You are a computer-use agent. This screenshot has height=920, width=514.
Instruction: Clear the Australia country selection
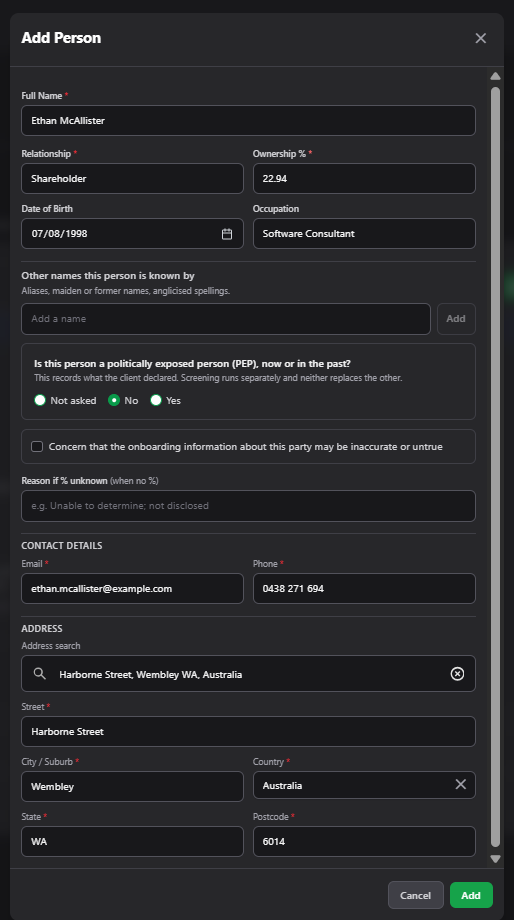coord(461,784)
